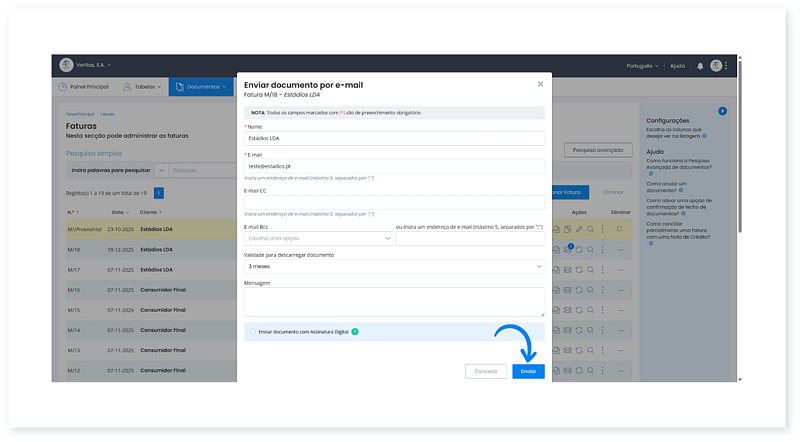This screenshot has width=800, height=442.
Task: Click the envelope icon in M/14 row
Action: pyautogui.click(x=567, y=330)
